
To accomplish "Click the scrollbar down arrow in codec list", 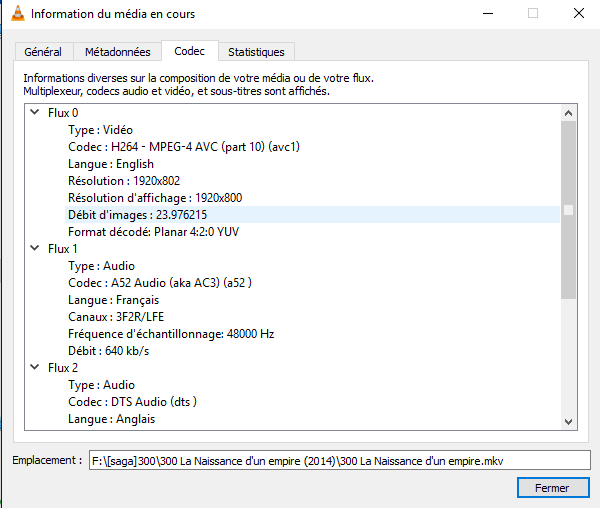I will click(568, 422).
